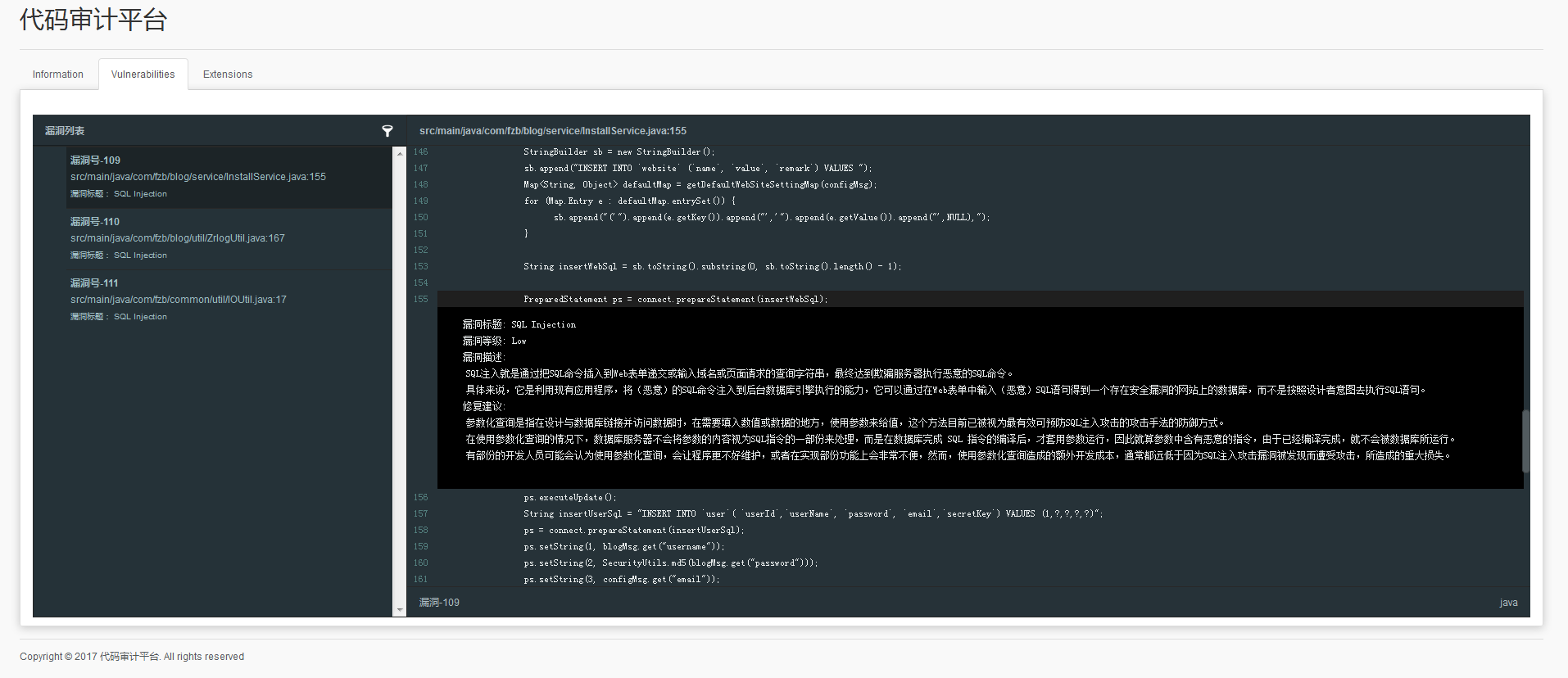Image resolution: width=1568 pixels, height=678 pixels.
Task: Click the code viewer vertical scrollbar thumb
Action: point(1525,441)
